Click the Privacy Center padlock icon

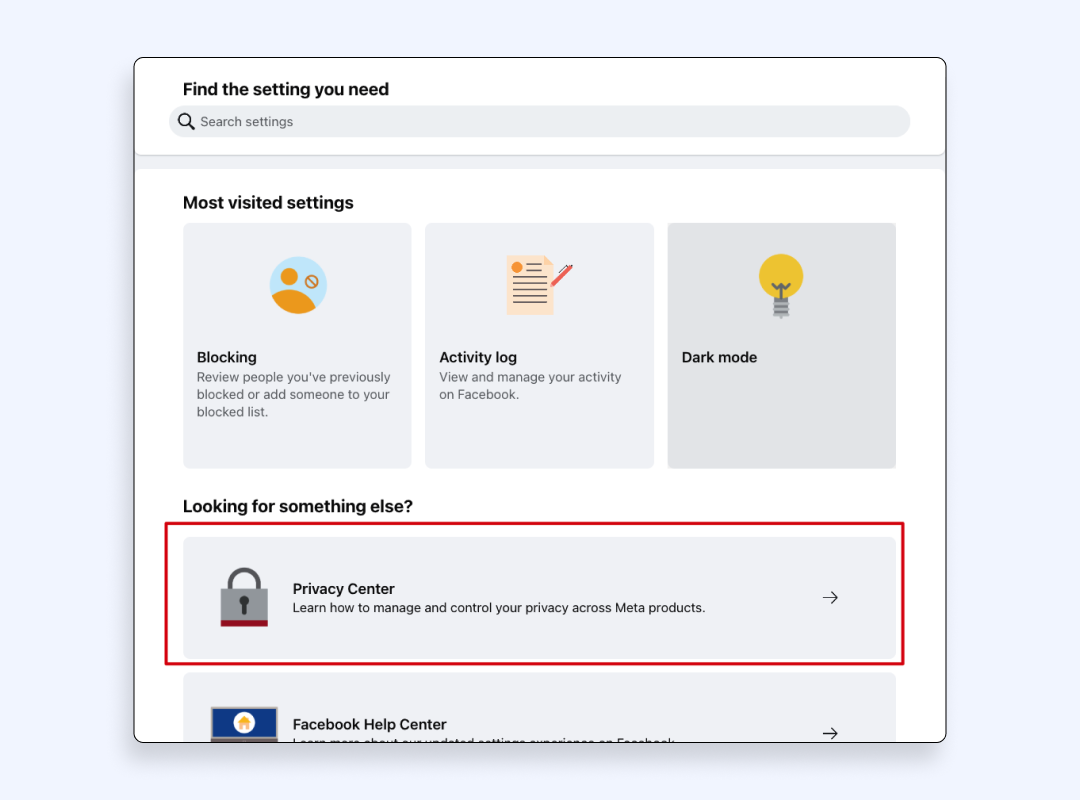coord(244,597)
